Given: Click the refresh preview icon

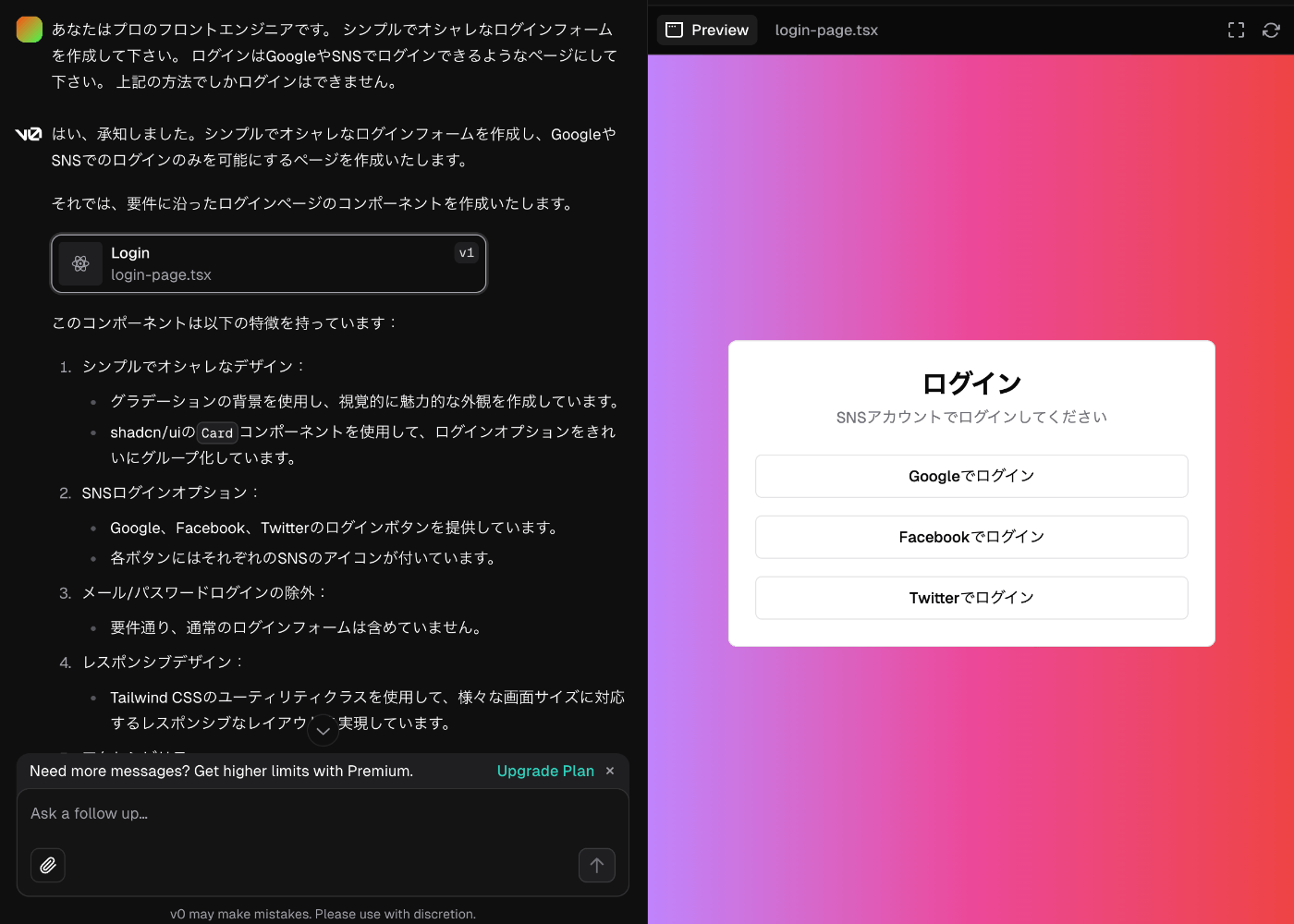Looking at the screenshot, I should (1271, 30).
